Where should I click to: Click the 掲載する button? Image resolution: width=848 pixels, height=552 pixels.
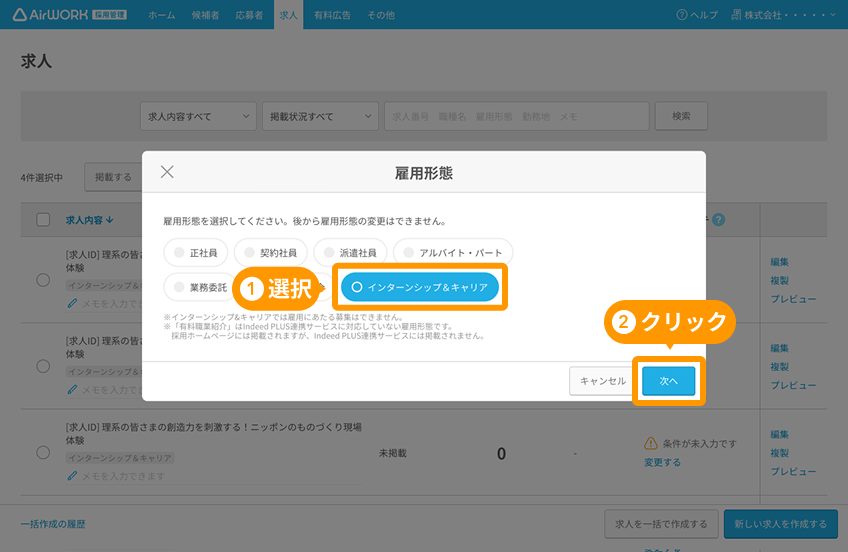113,177
